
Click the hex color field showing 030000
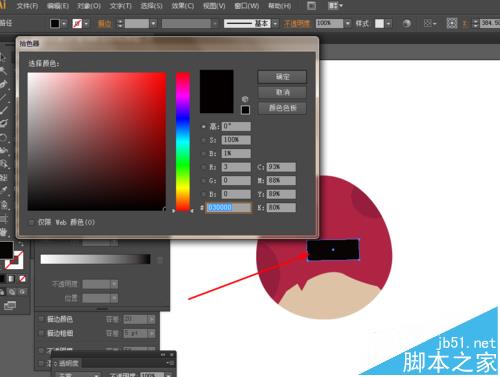[x=228, y=207]
